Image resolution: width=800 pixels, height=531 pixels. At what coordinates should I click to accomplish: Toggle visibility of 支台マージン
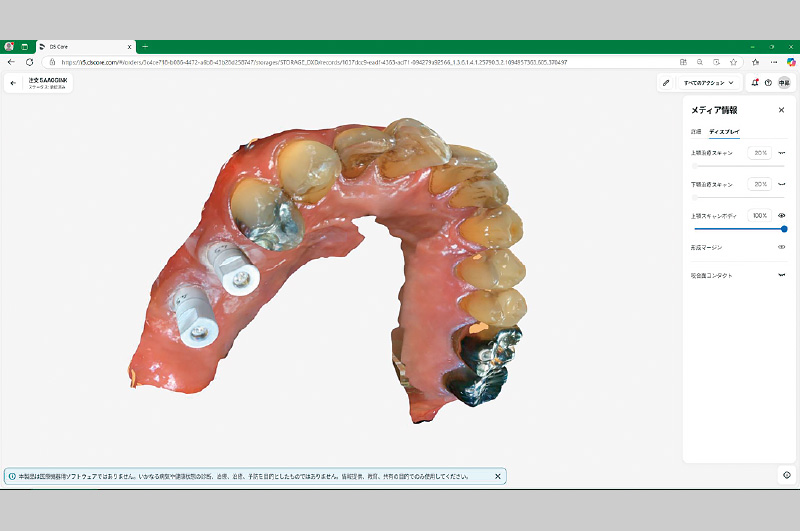tap(782, 247)
